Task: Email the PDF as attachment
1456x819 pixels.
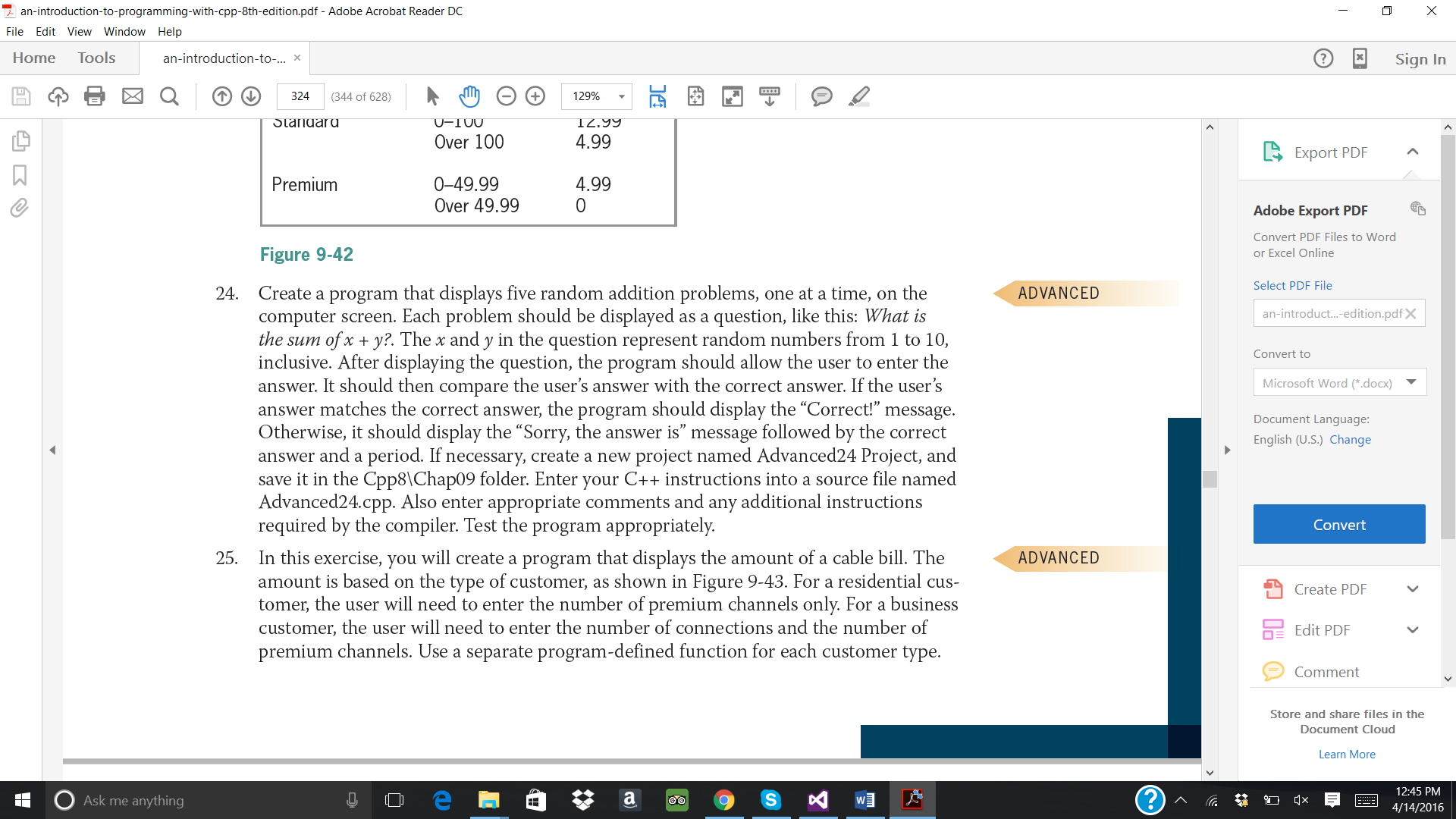Action: pyautogui.click(x=133, y=96)
